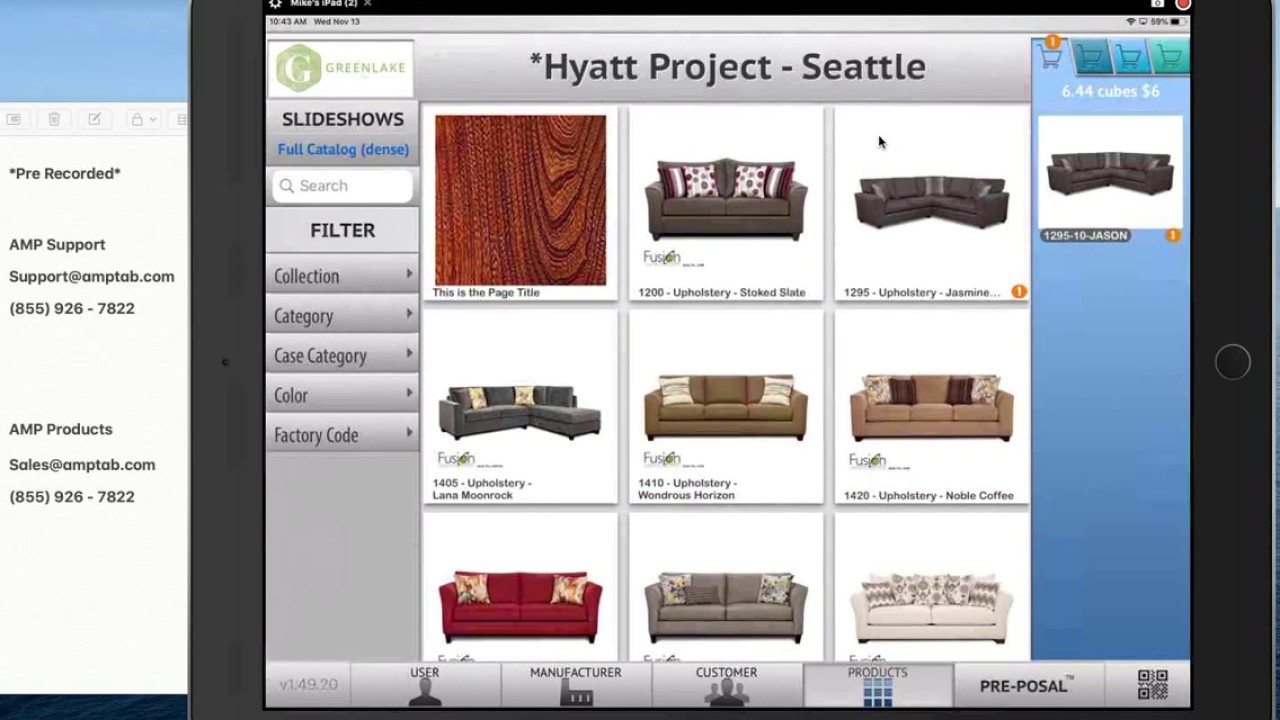This screenshot has width=1280, height=720.
Task: Open the QR code scanner
Action: [x=1153, y=685]
